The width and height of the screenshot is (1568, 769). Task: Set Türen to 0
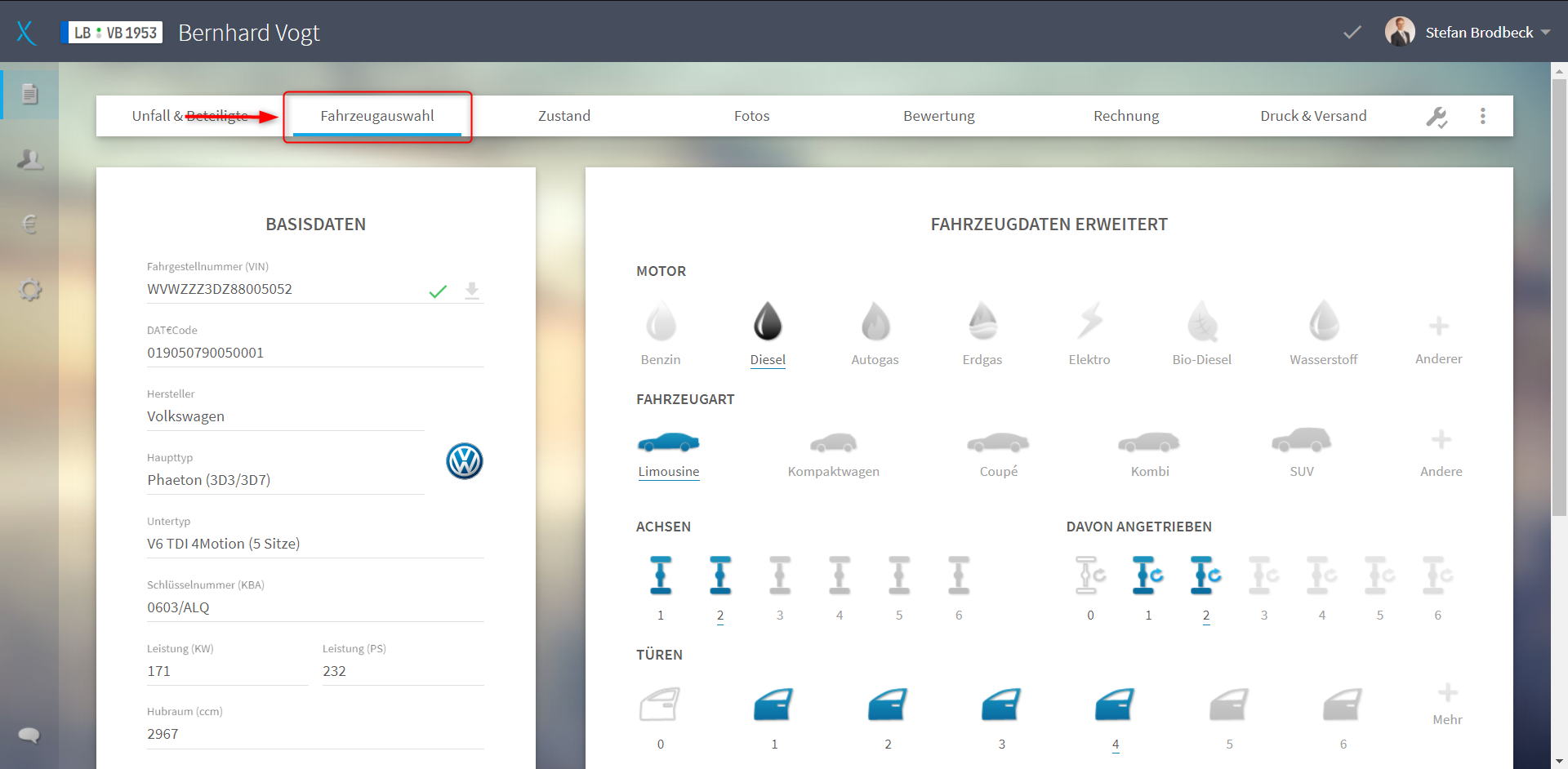coord(661,718)
